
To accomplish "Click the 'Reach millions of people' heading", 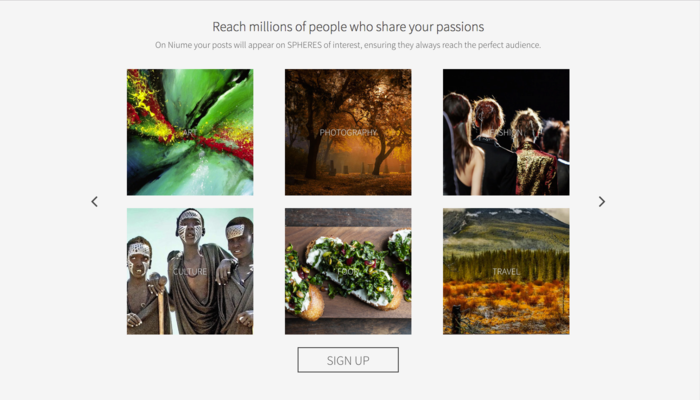I will [x=348, y=27].
